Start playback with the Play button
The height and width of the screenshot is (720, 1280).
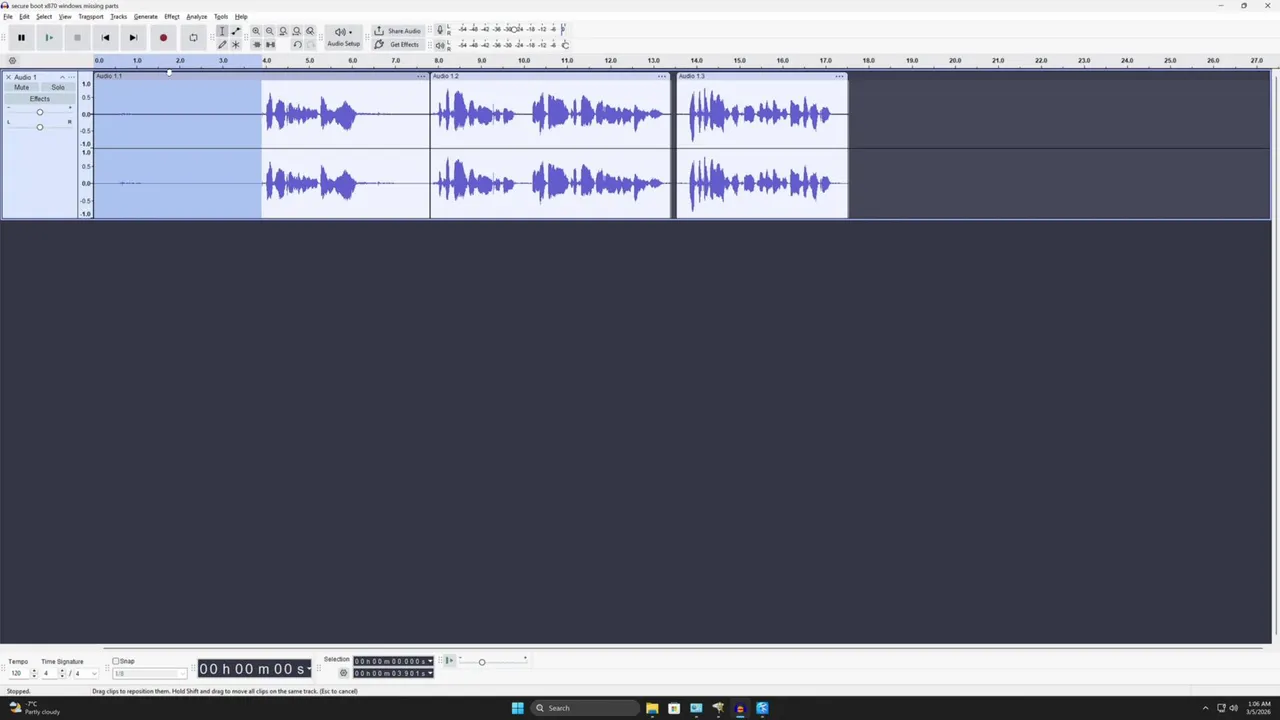tap(49, 38)
